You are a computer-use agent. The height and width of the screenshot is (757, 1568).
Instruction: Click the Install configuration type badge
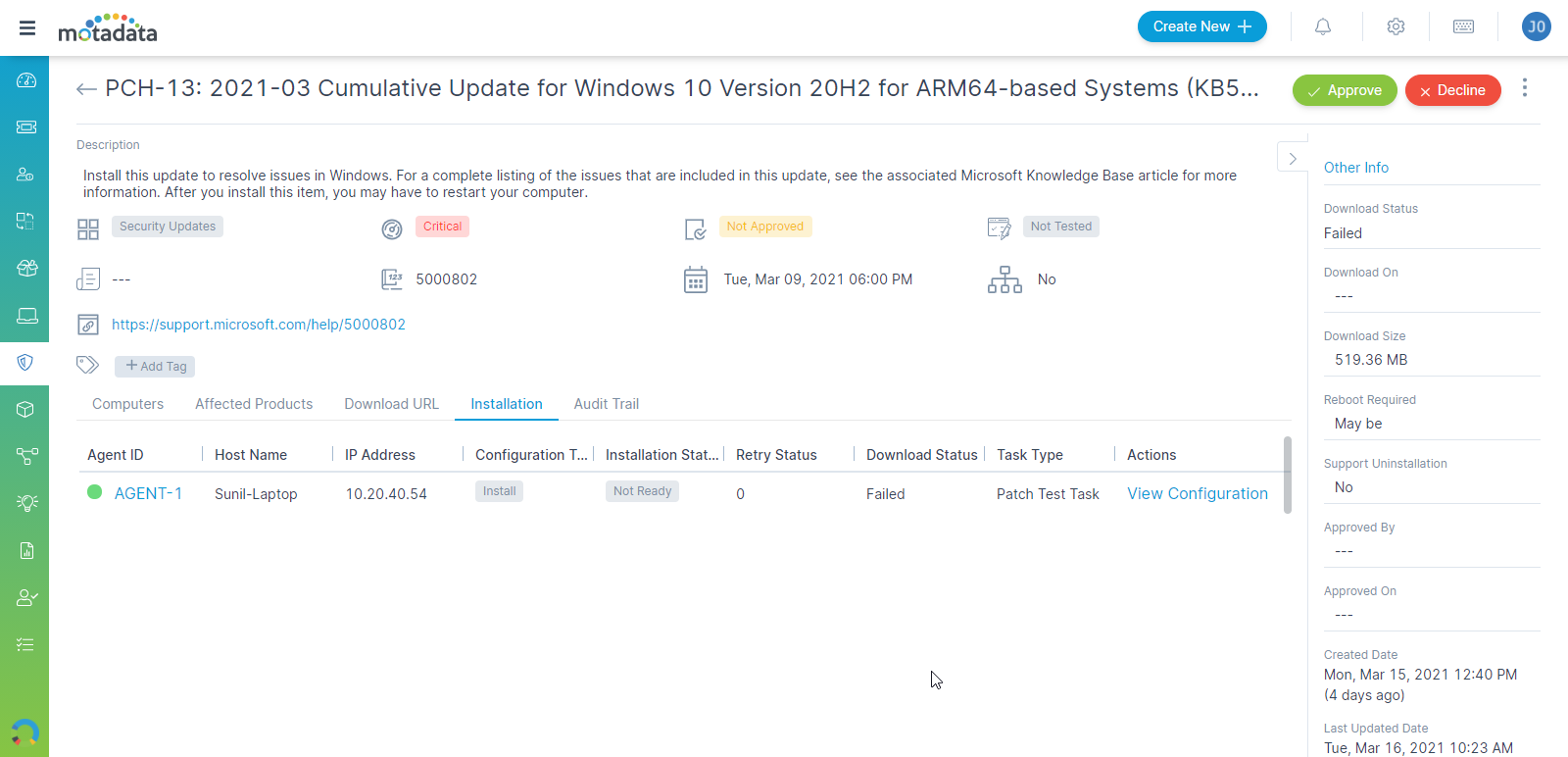point(499,491)
